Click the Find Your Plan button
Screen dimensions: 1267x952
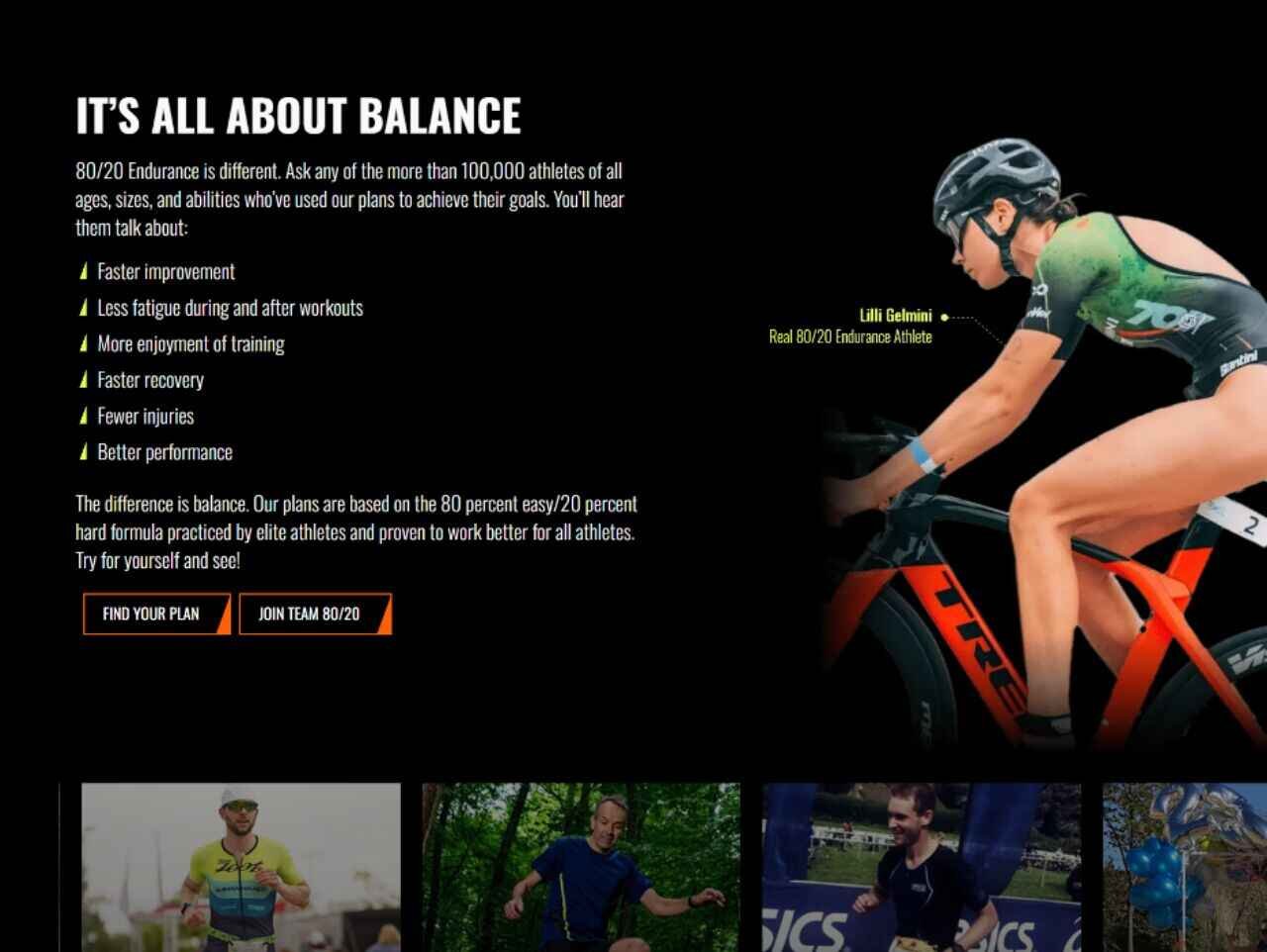click(x=156, y=614)
